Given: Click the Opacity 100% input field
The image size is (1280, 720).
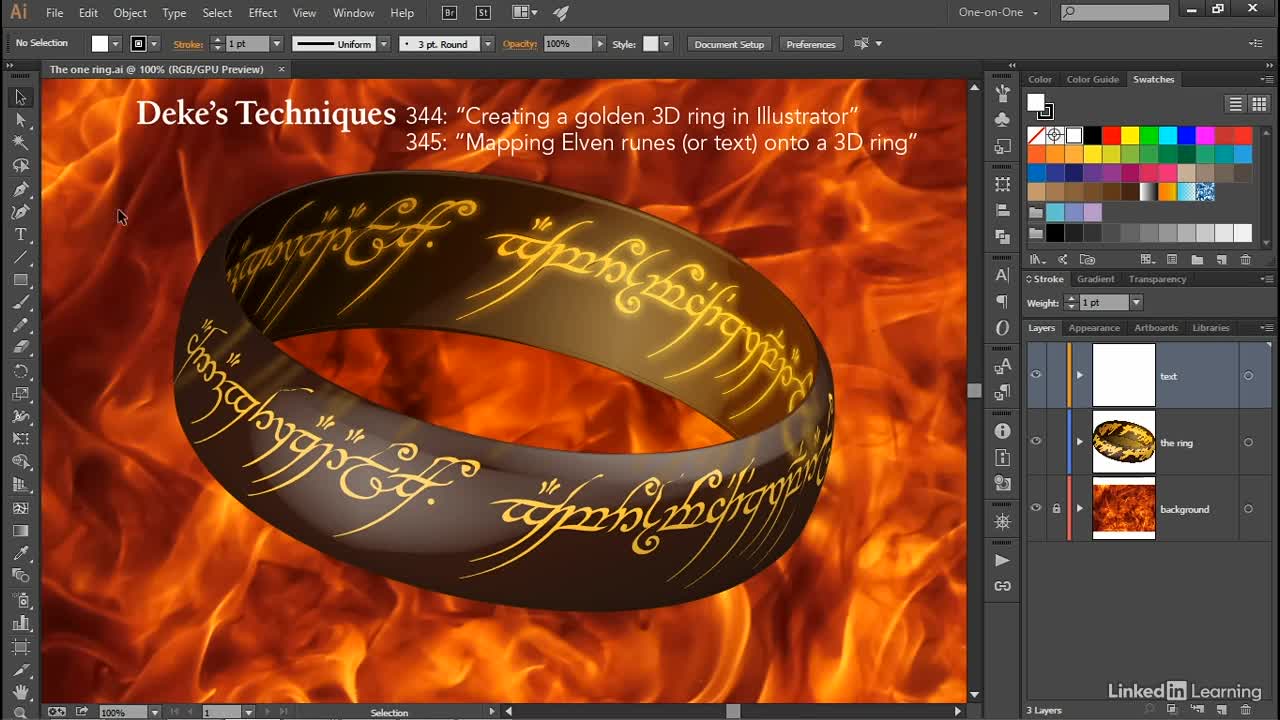Looking at the screenshot, I should 568,44.
